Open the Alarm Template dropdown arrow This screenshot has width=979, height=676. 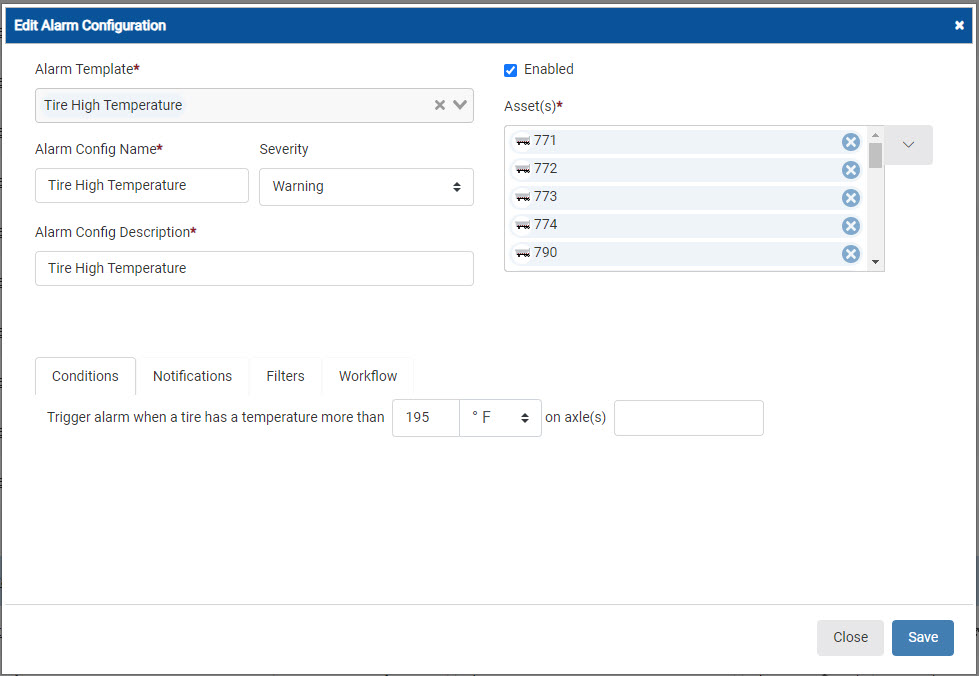tap(460, 105)
